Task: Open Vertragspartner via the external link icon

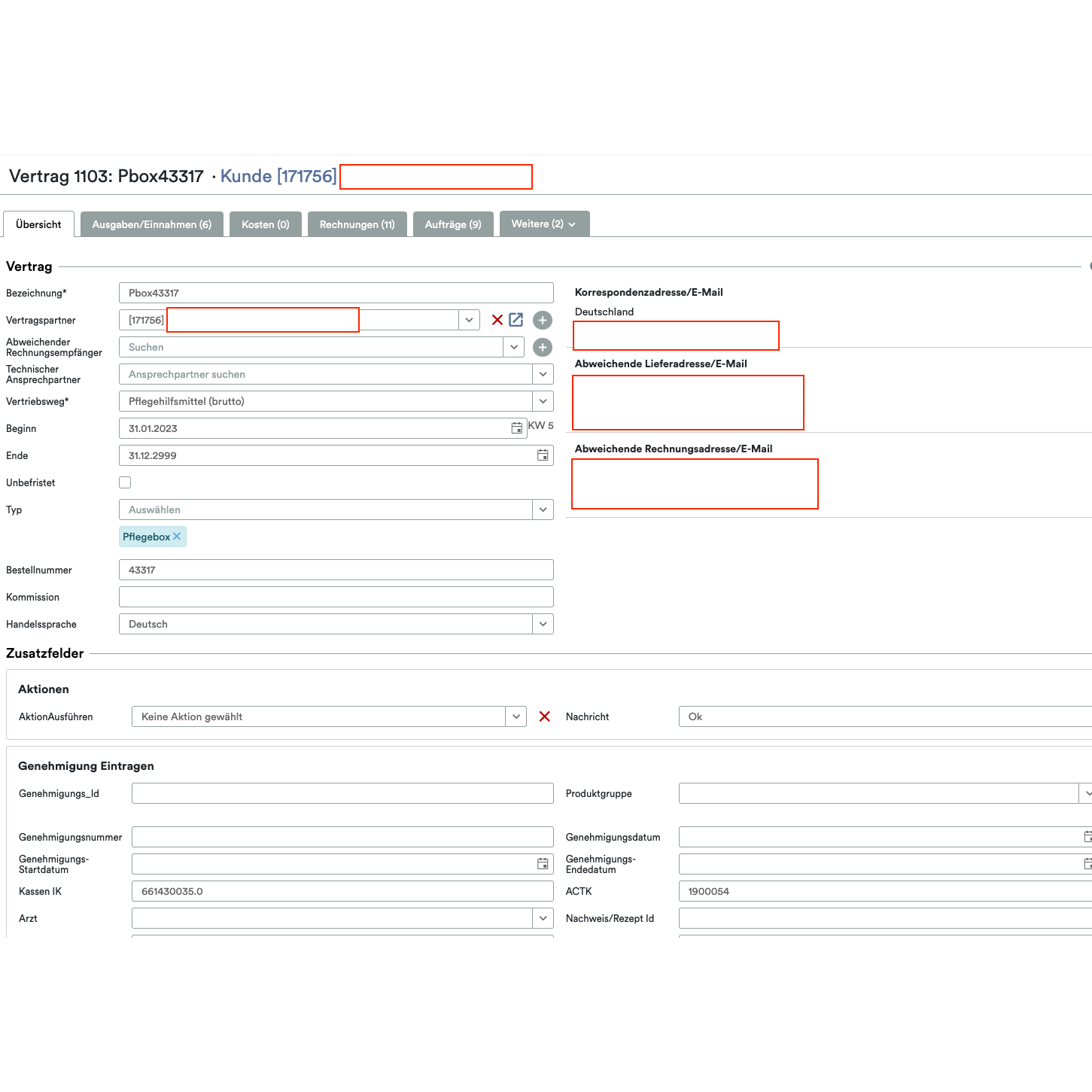Action: pos(516,320)
